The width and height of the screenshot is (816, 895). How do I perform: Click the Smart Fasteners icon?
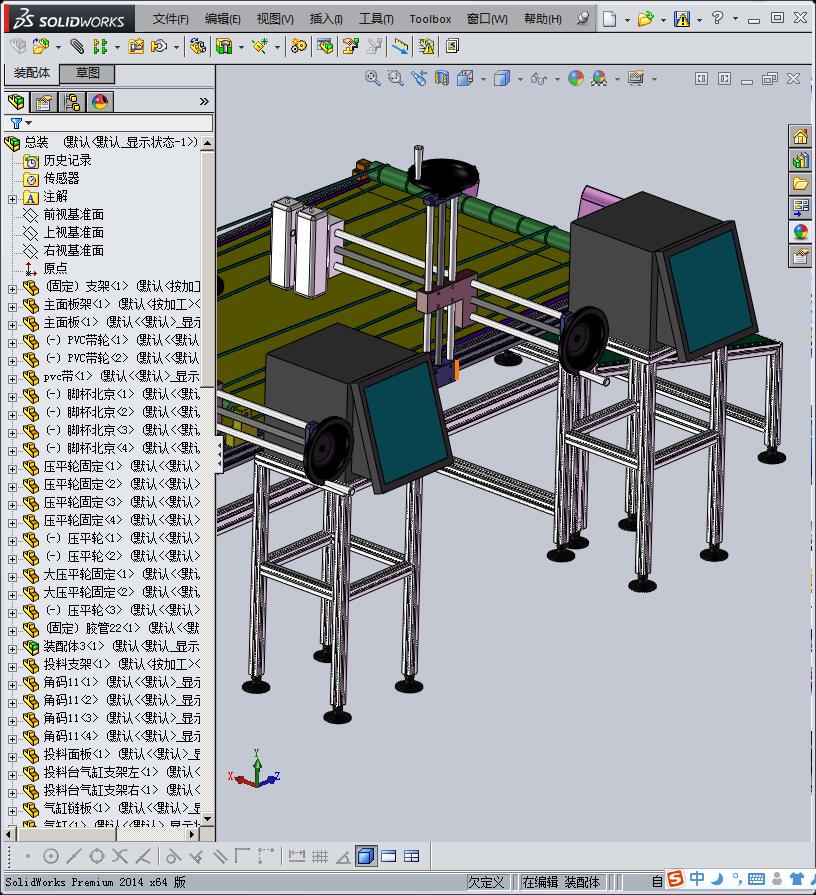(x=136, y=46)
